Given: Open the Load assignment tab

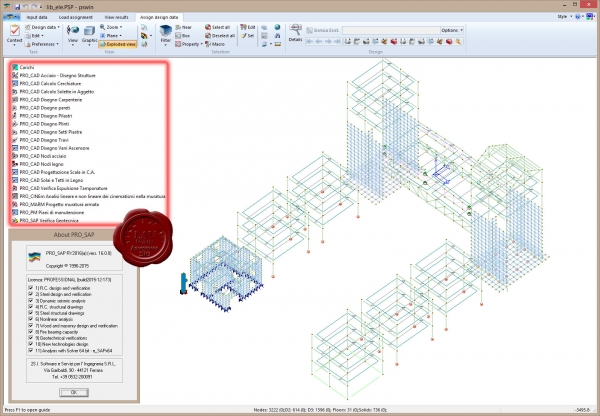Looking at the screenshot, I should [76, 17].
